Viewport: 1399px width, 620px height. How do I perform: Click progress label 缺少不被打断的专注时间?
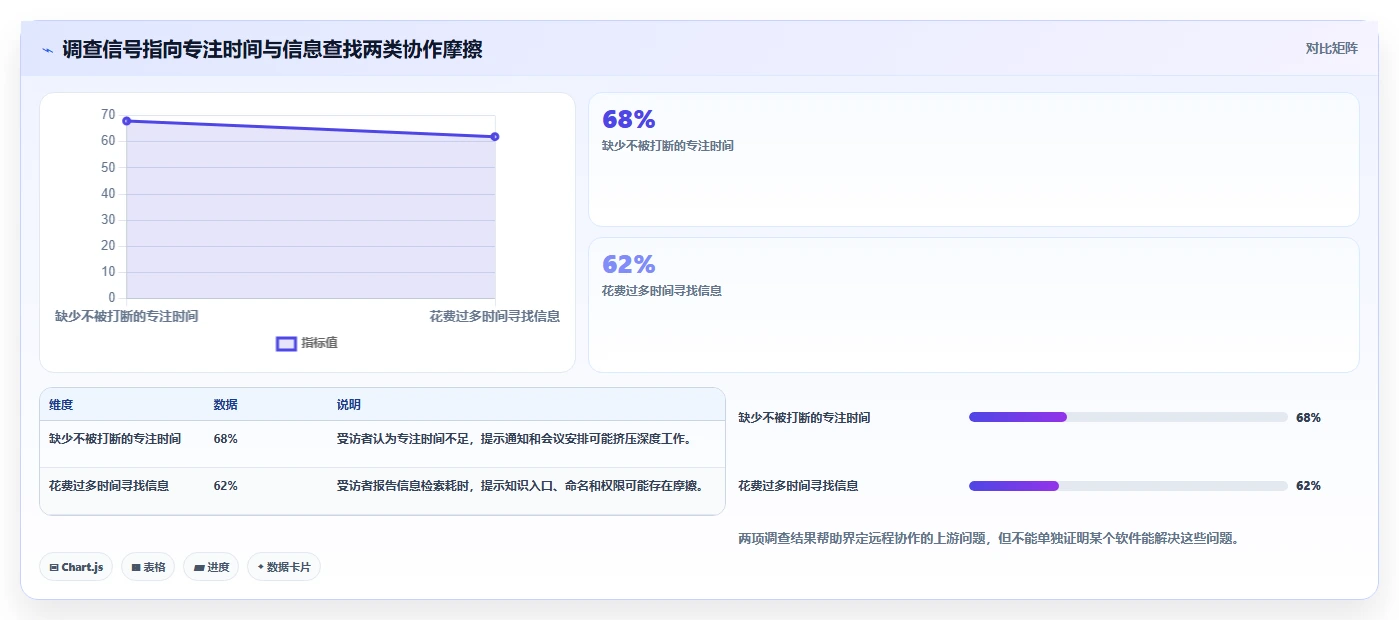[804, 418]
